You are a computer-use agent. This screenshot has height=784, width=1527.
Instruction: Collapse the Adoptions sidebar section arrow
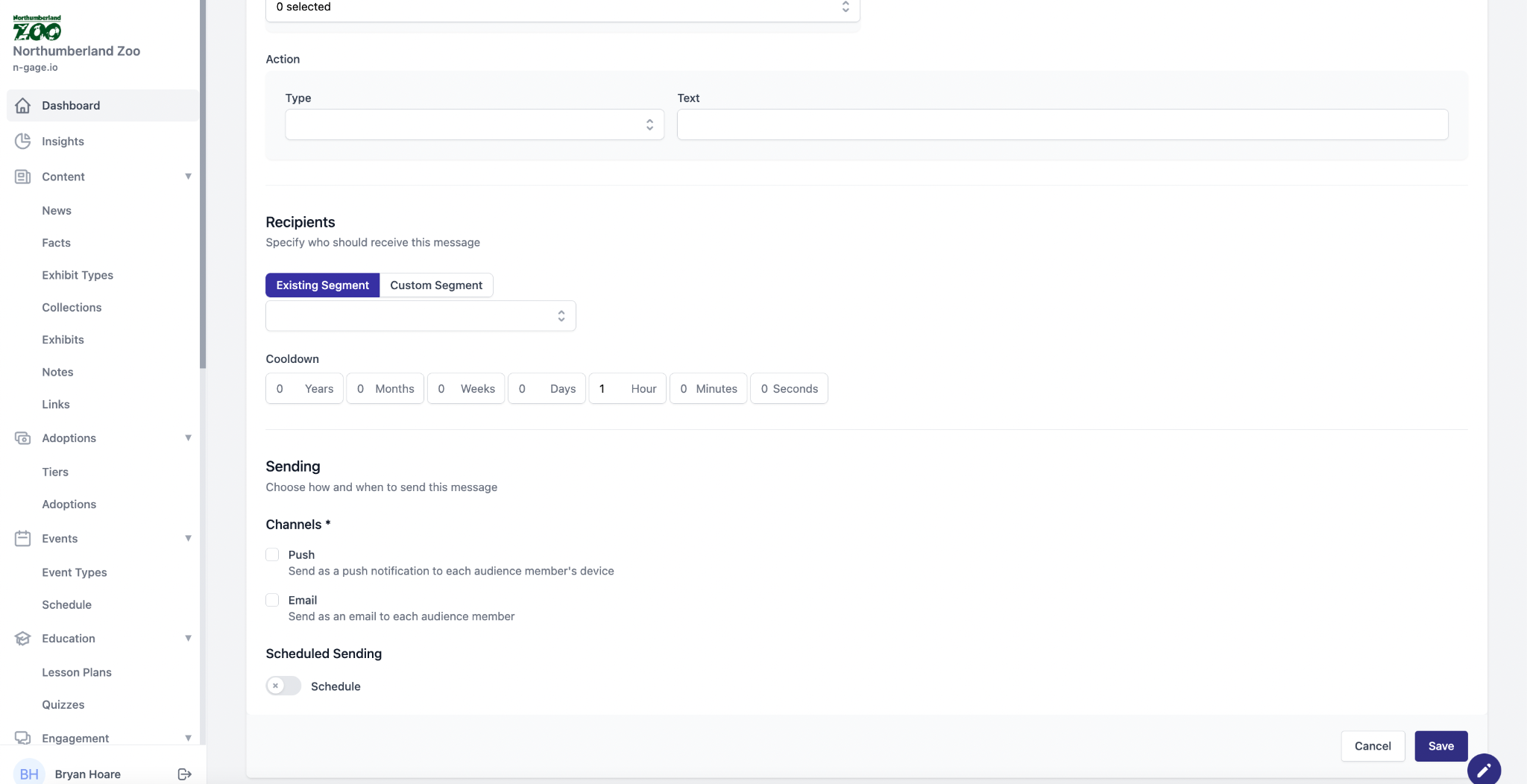188,438
